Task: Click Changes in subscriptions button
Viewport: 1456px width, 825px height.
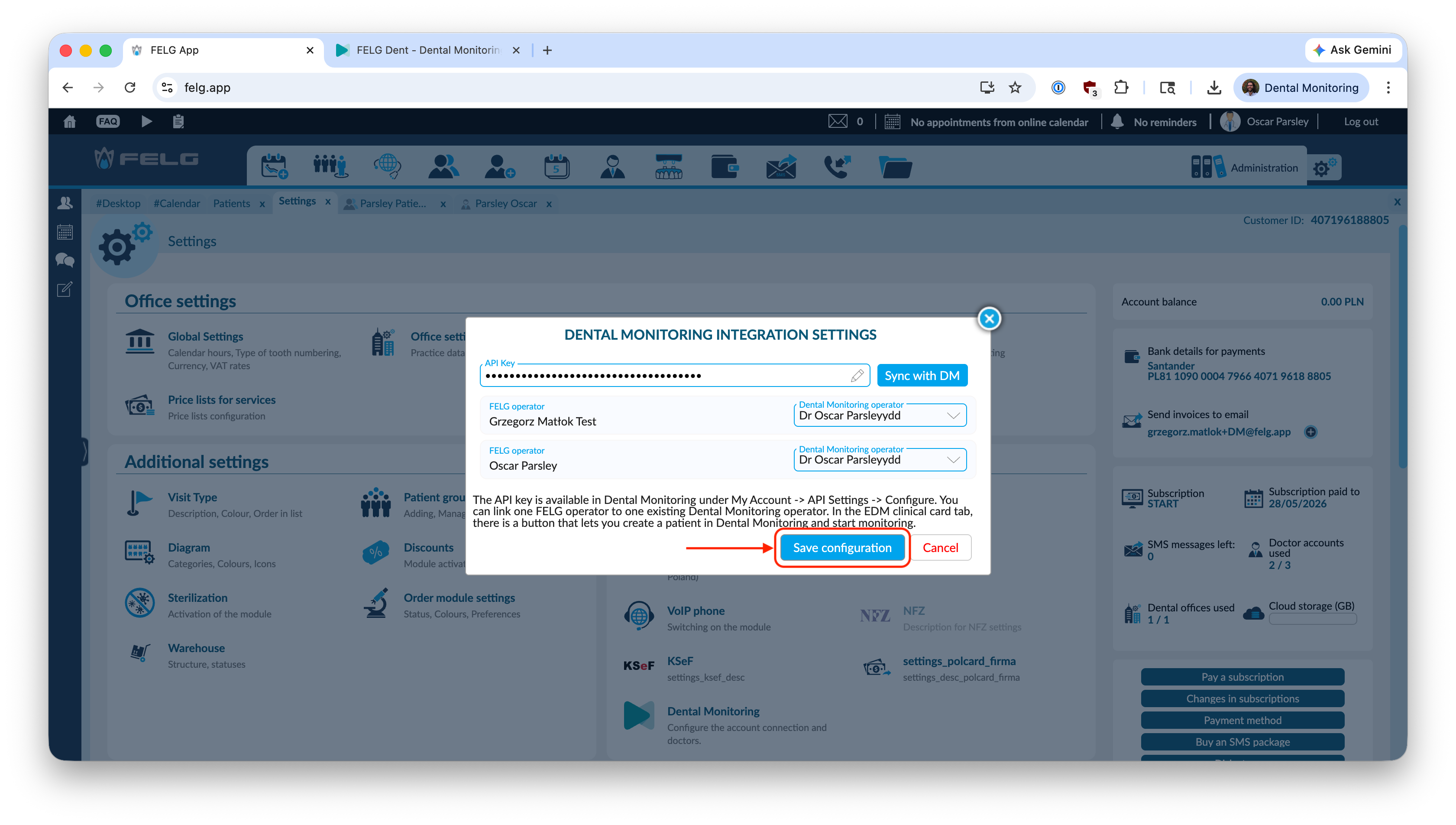Action: click(x=1242, y=698)
